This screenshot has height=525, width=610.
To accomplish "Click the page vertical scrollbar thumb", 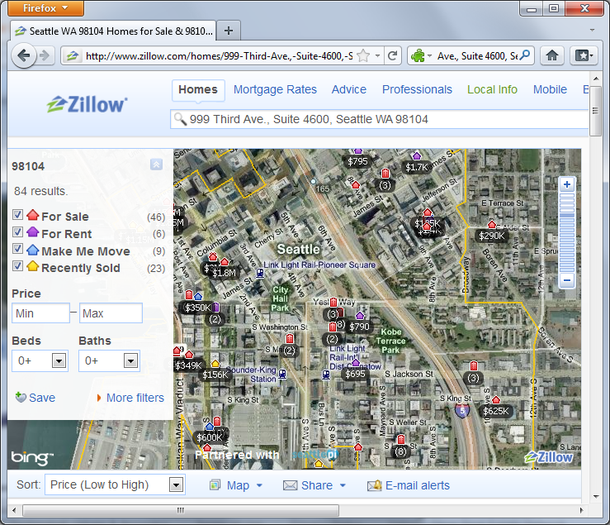I will tap(595, 111).
